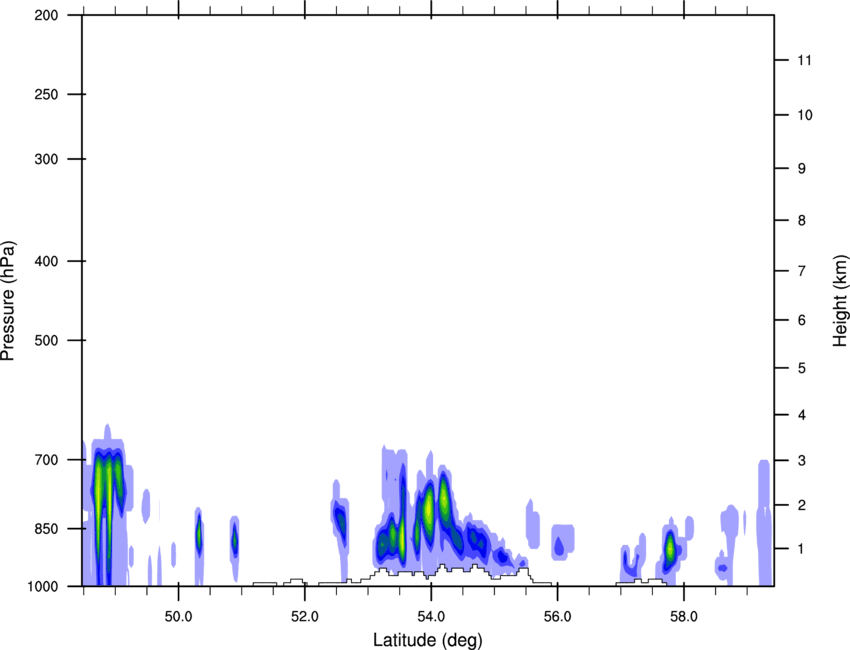Click the contour blob near latitude 57.8
Screen dimensions: 850x650
(670, 549)
